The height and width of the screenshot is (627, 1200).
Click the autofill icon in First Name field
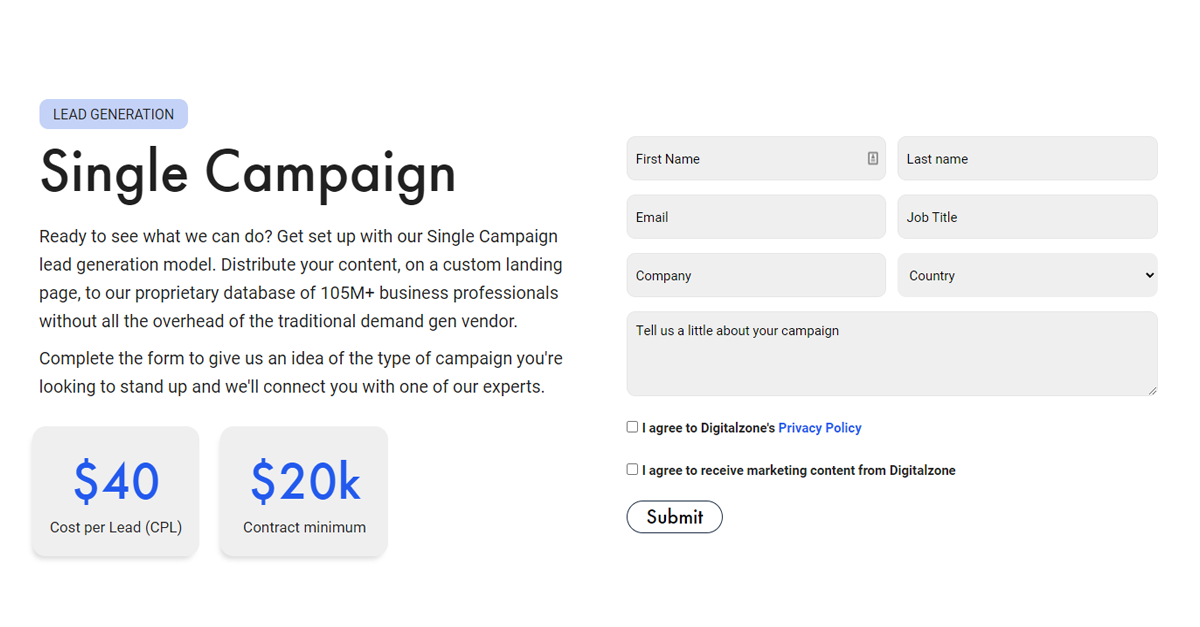tap(871, 158)
